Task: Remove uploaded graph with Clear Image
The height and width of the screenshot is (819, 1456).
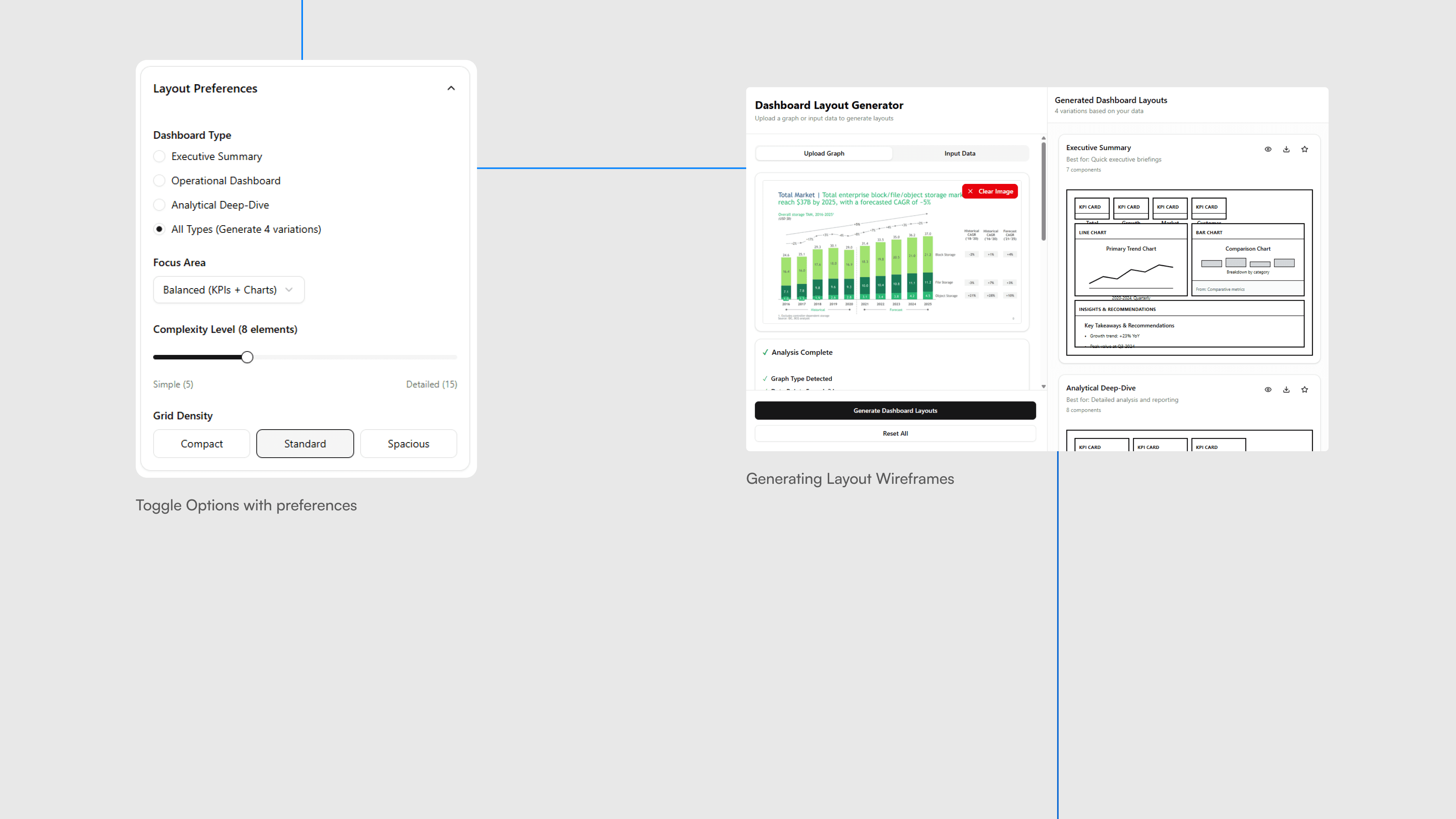Action: tap(990, 191)
